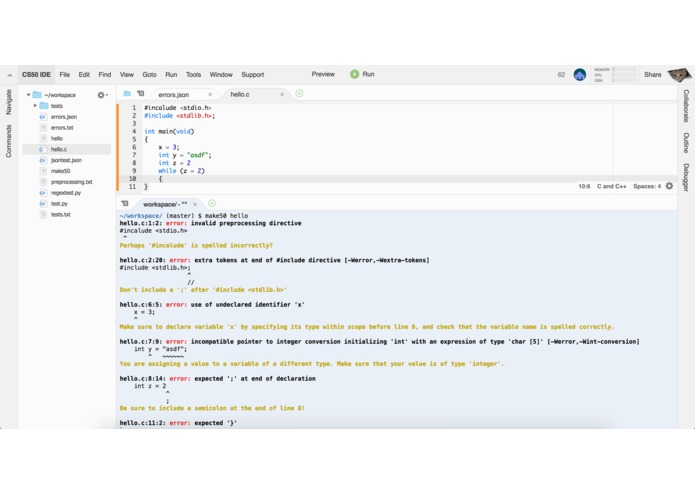This screenshot has height=494, width=695.
Task: Open the memory CPU disk stats meter
Action: pyautogui.click(x=615, y=75)
